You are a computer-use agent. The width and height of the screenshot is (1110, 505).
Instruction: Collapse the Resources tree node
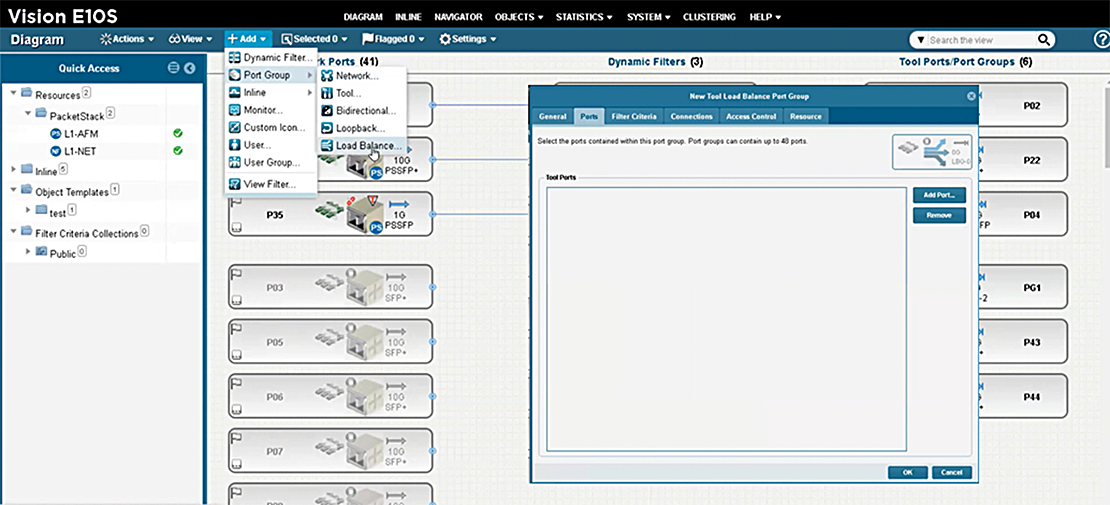pos(14,94)
